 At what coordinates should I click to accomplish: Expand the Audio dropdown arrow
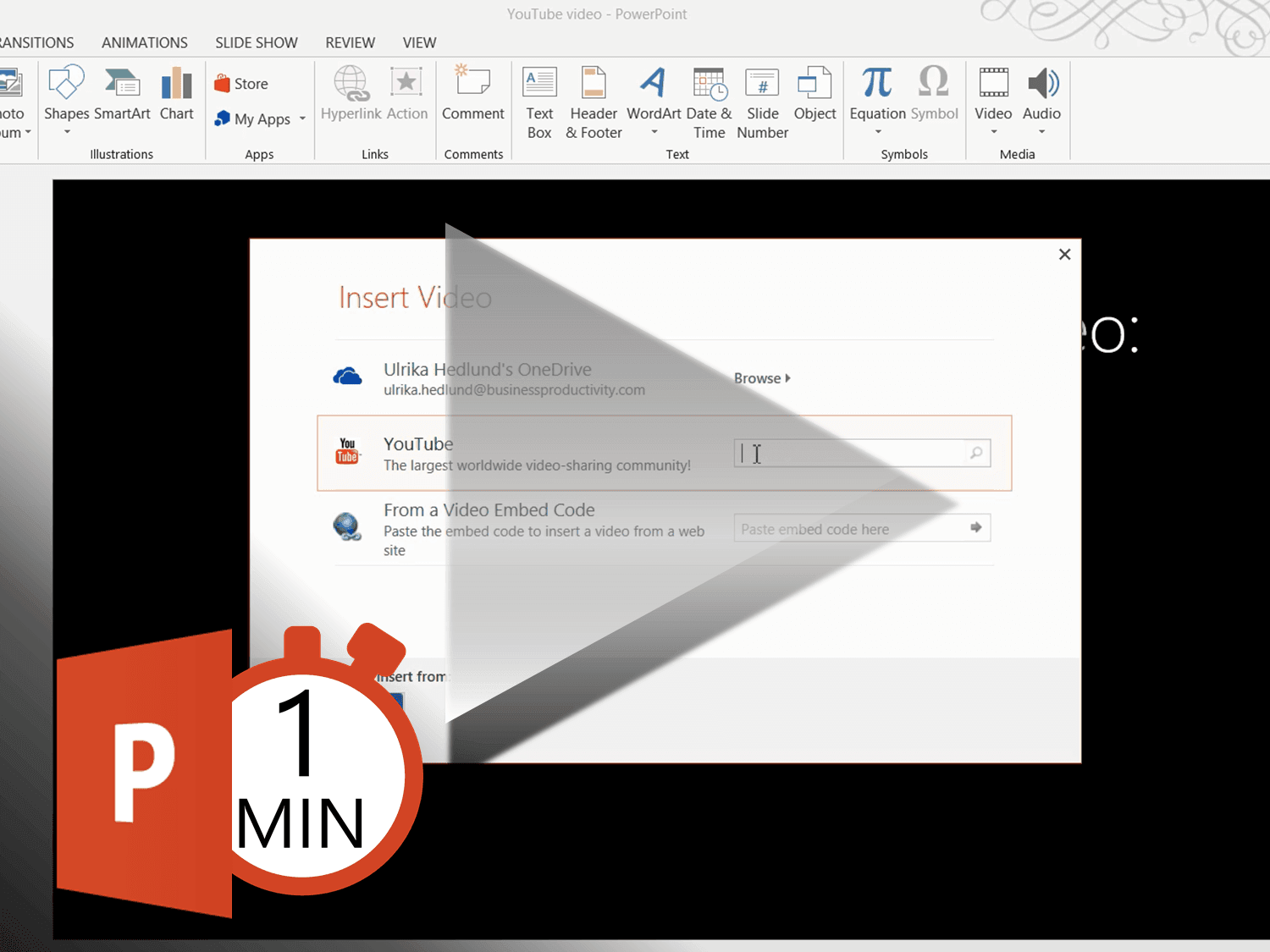[1042, 132]
